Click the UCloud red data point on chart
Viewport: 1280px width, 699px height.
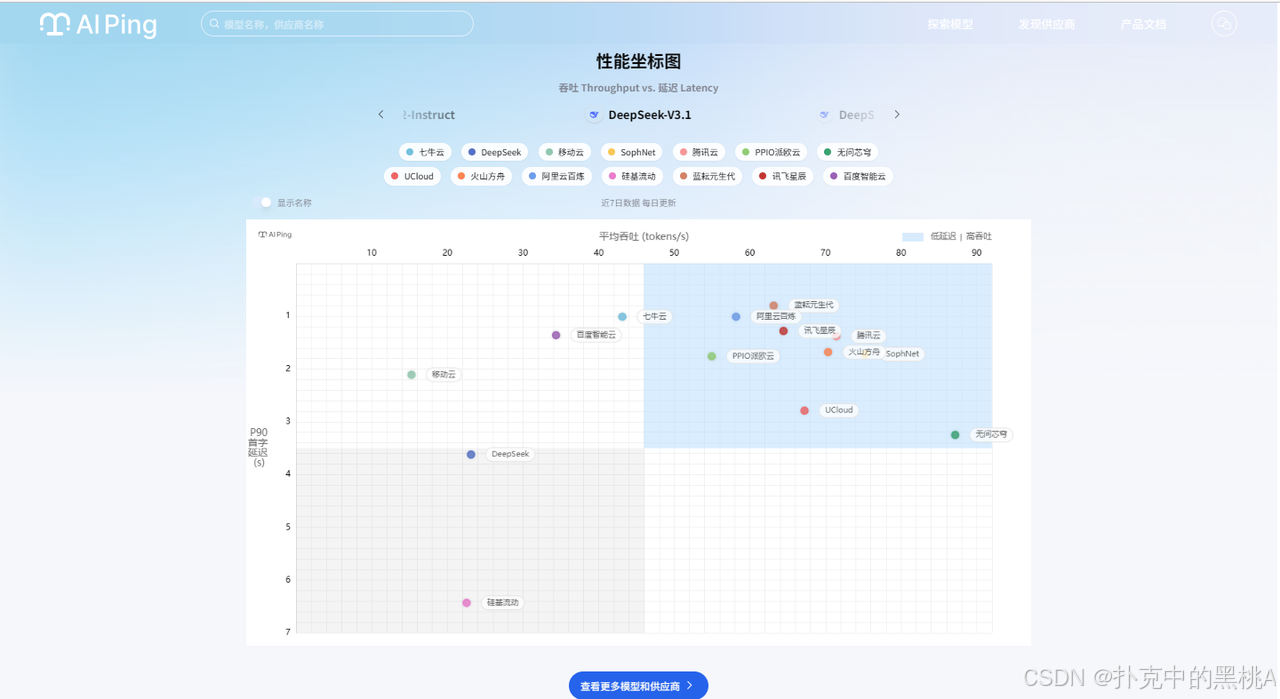click(804, 411)
